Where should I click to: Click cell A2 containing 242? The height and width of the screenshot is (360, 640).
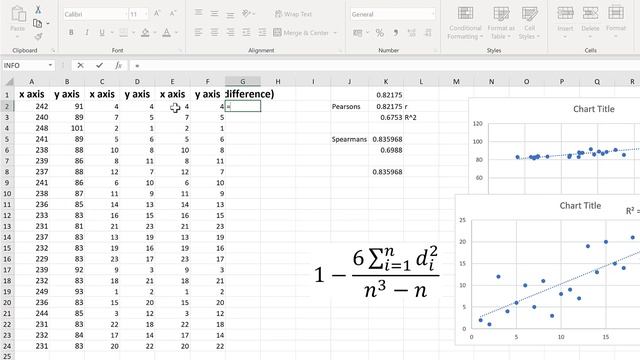click(32, 106)
